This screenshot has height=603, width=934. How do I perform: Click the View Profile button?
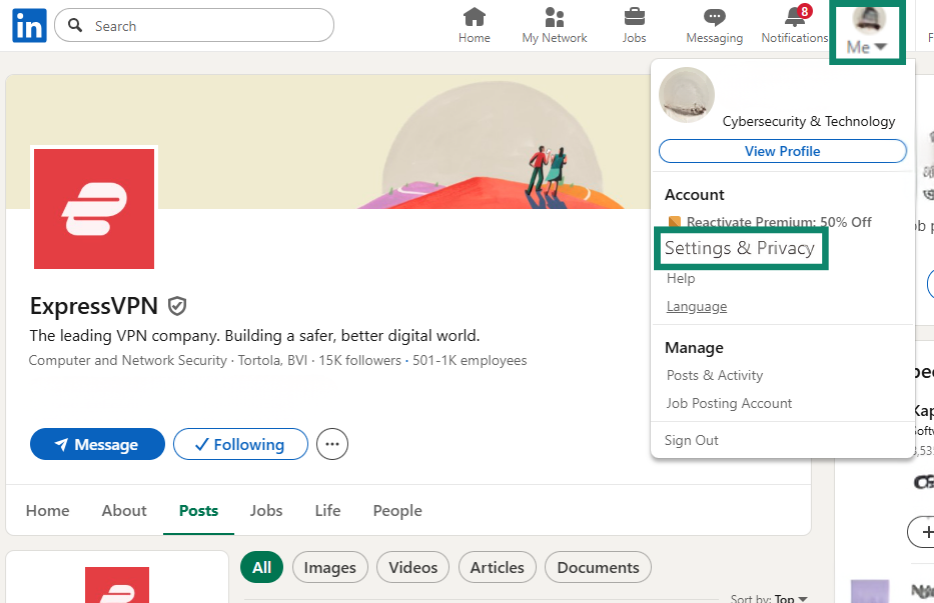point(782,151)
